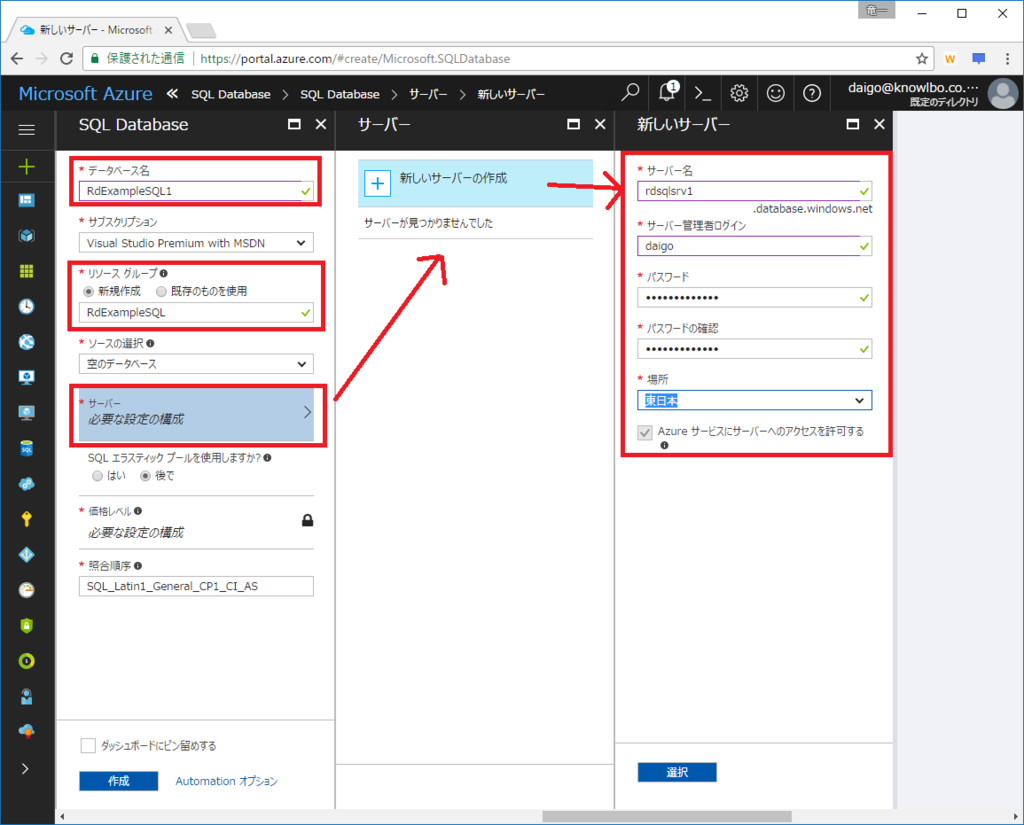Choose 後で for elastic pool
1024x825 pixels.
146,476
